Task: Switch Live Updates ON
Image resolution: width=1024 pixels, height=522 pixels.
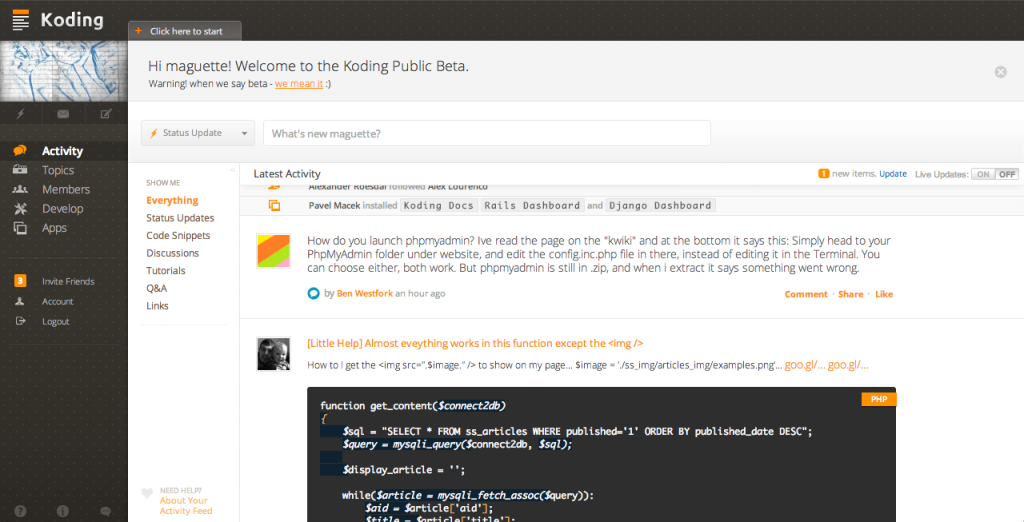Action: (x=984, y=174)
